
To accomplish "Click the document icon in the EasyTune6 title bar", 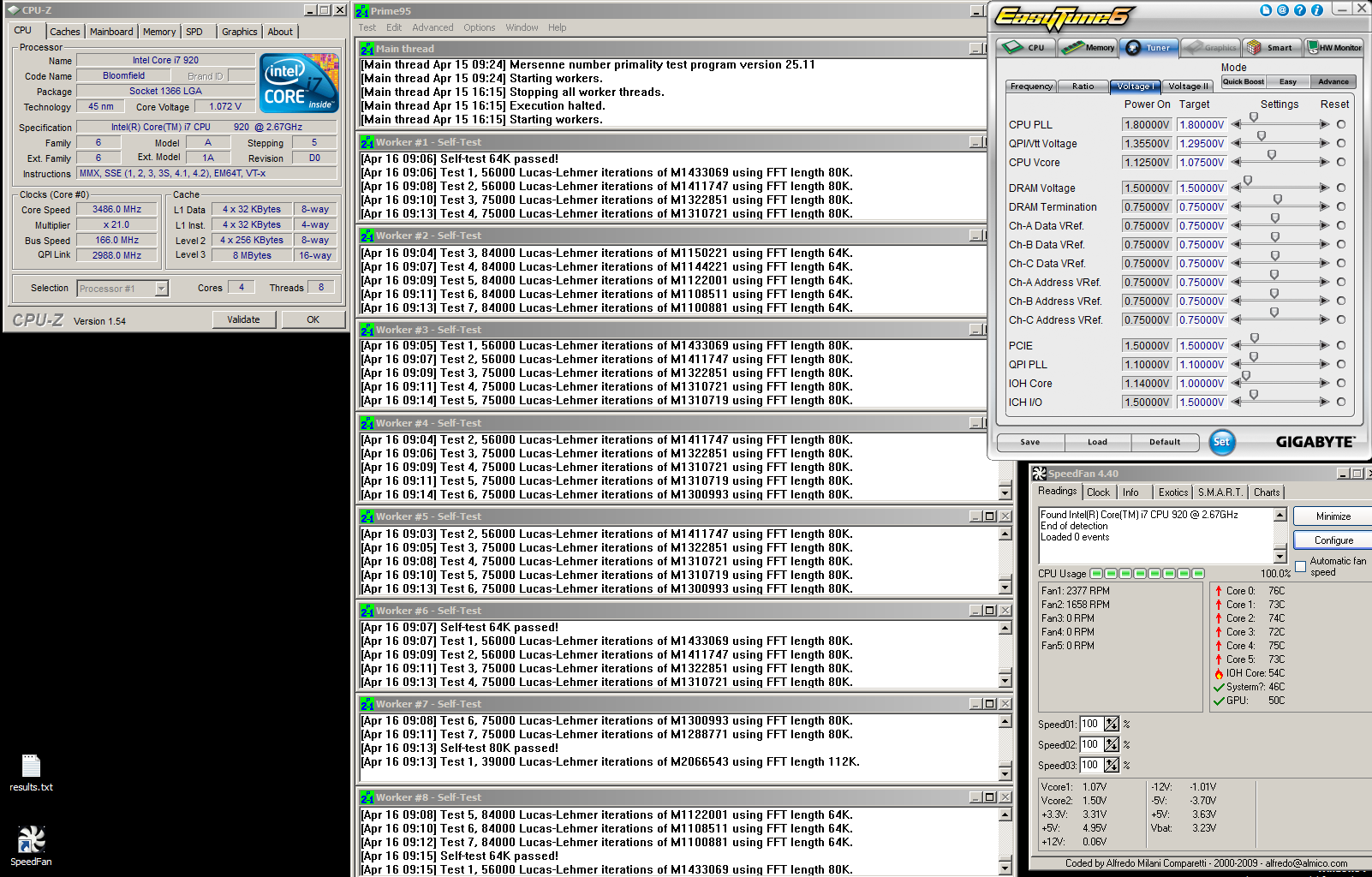I will tap(1266, 10).
